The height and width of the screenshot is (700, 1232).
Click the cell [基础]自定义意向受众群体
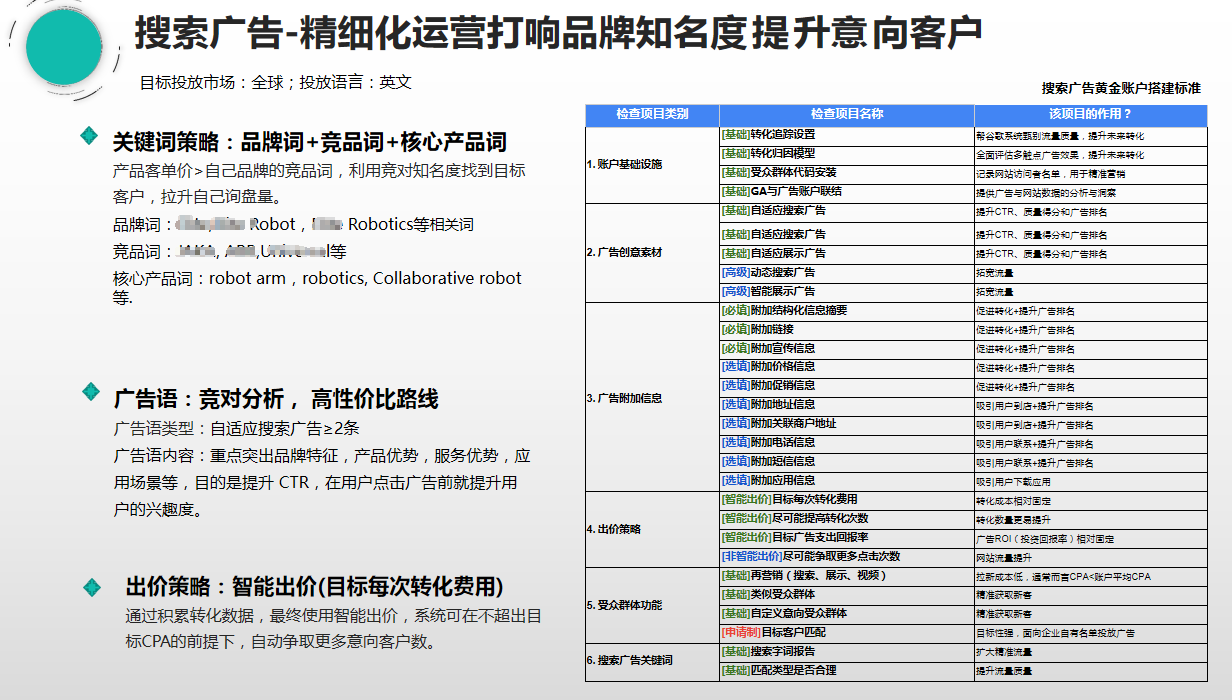(x=847, y=614)
